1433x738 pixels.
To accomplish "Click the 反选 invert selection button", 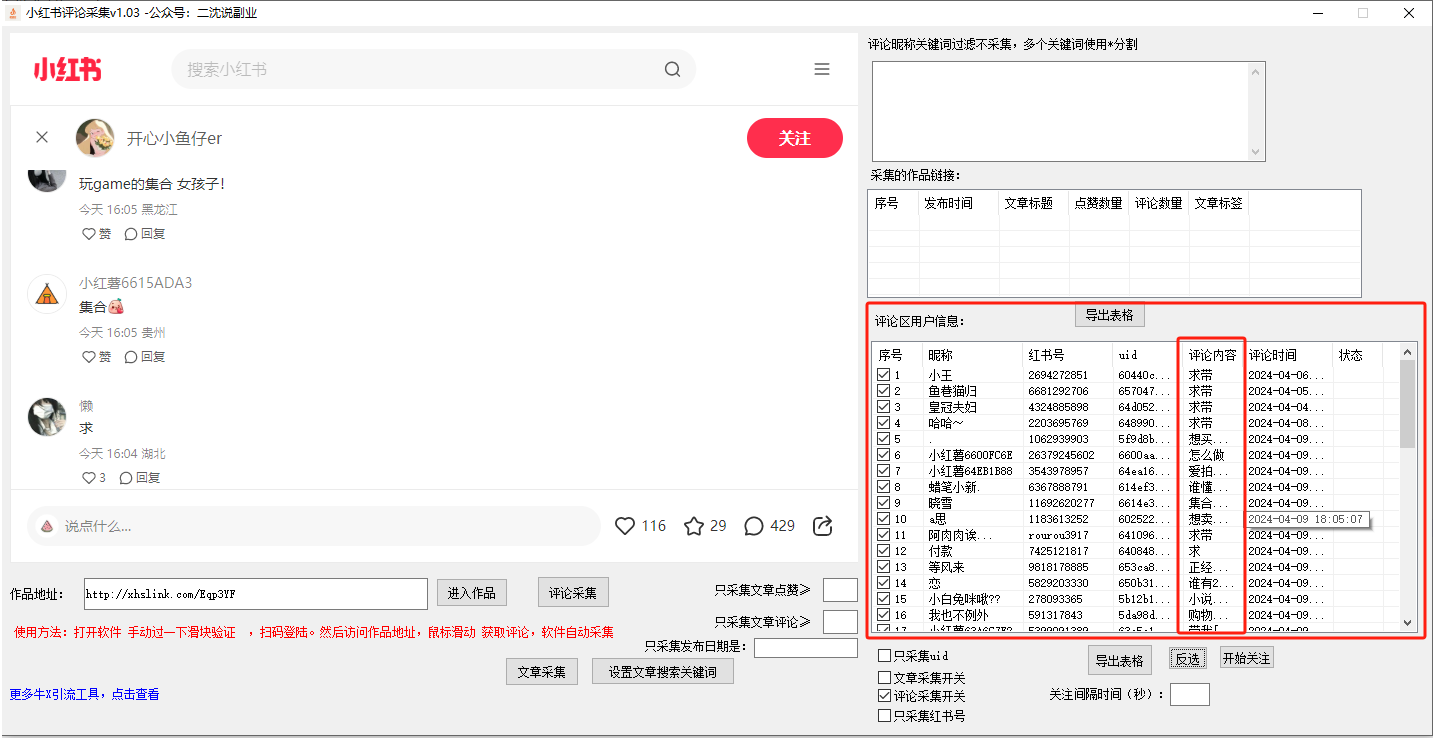I will 1187,658.
